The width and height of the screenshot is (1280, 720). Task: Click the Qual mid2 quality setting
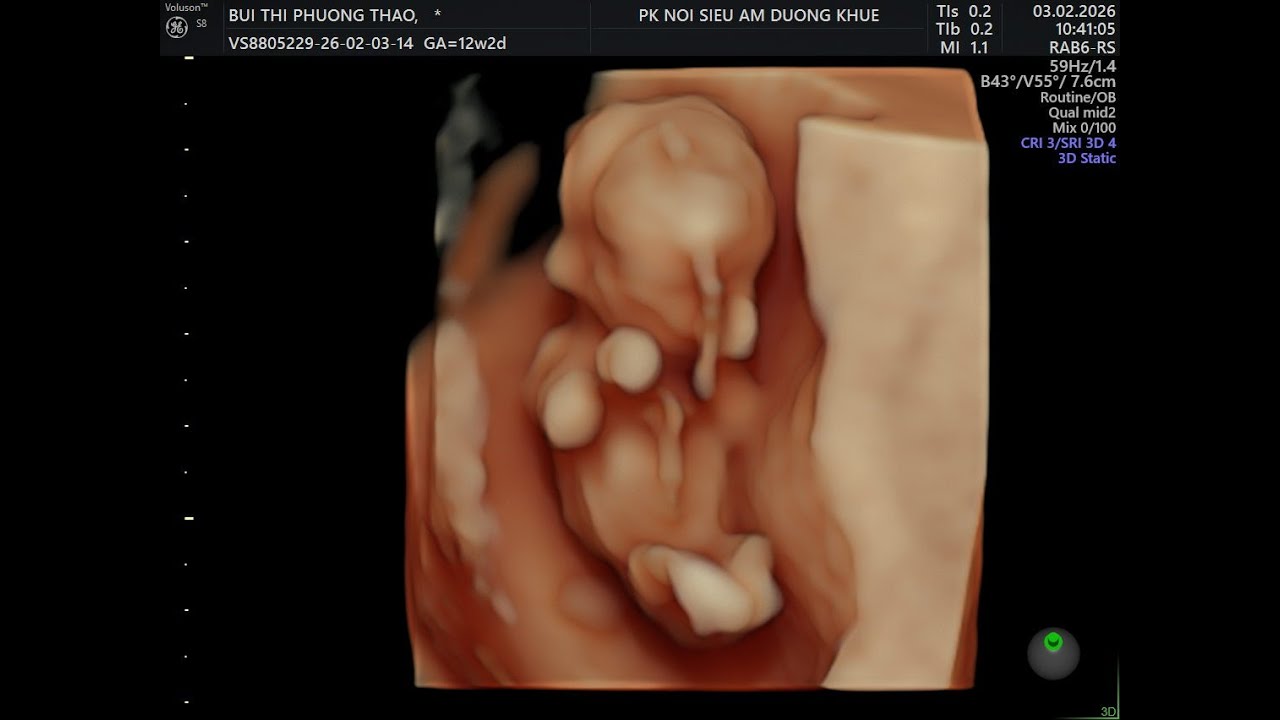point(1082,113)
